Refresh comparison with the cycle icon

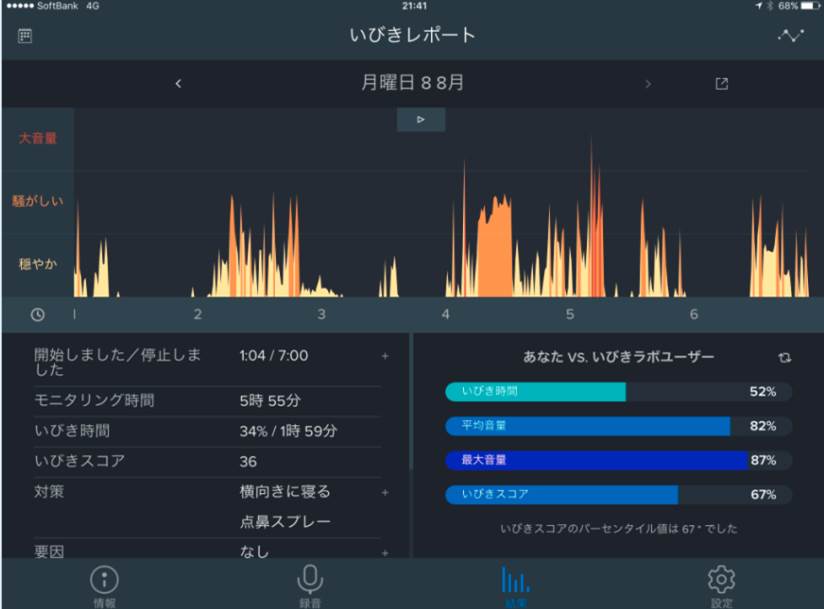pos(784,357)
